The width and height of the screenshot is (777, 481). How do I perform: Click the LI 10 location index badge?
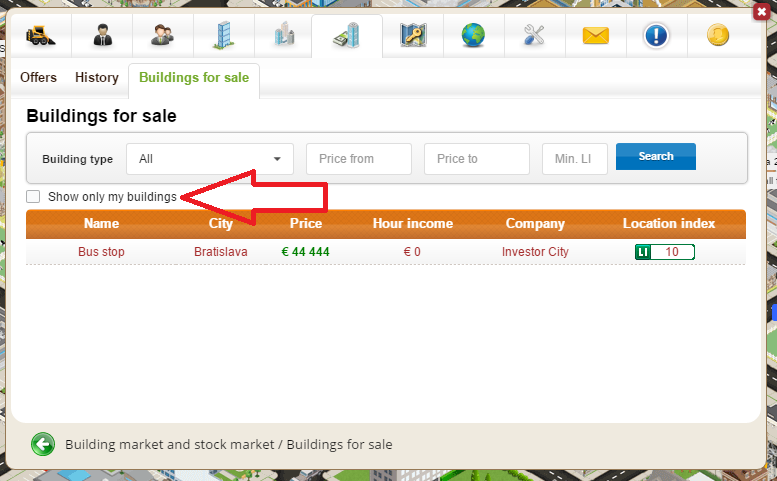665,252
